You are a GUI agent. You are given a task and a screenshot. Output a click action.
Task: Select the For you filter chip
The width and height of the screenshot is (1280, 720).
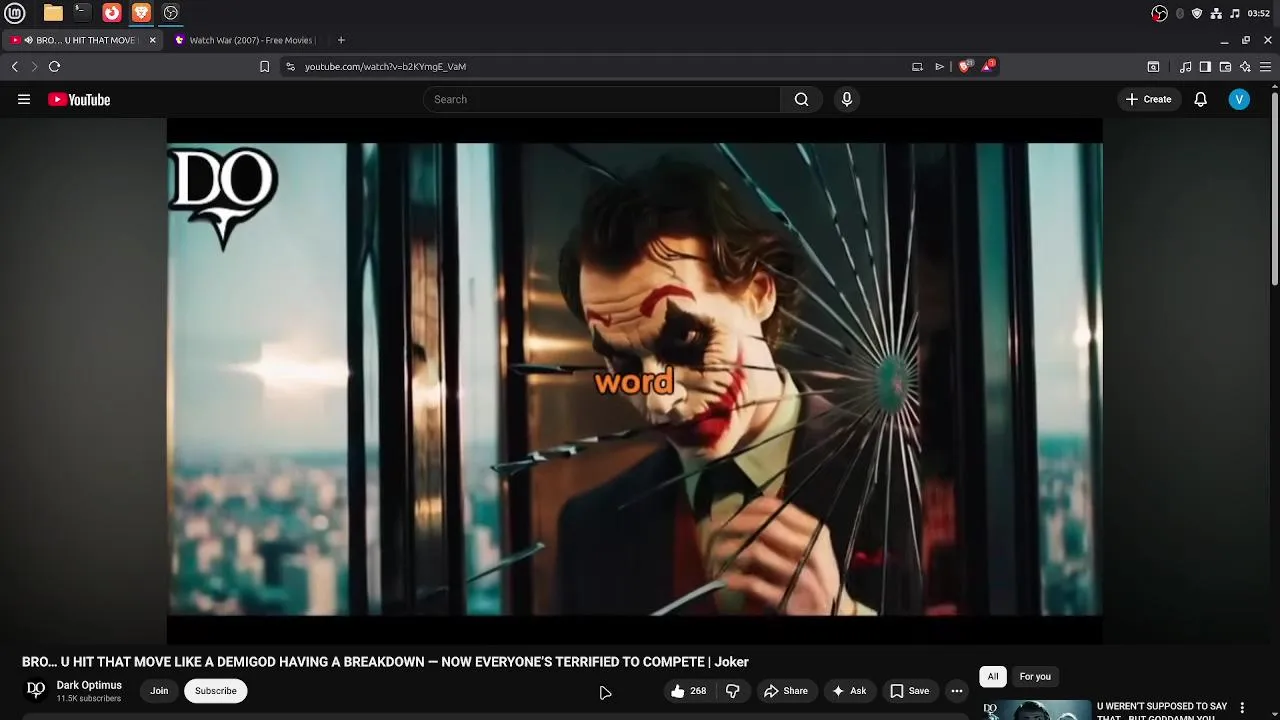[1035, 677]
